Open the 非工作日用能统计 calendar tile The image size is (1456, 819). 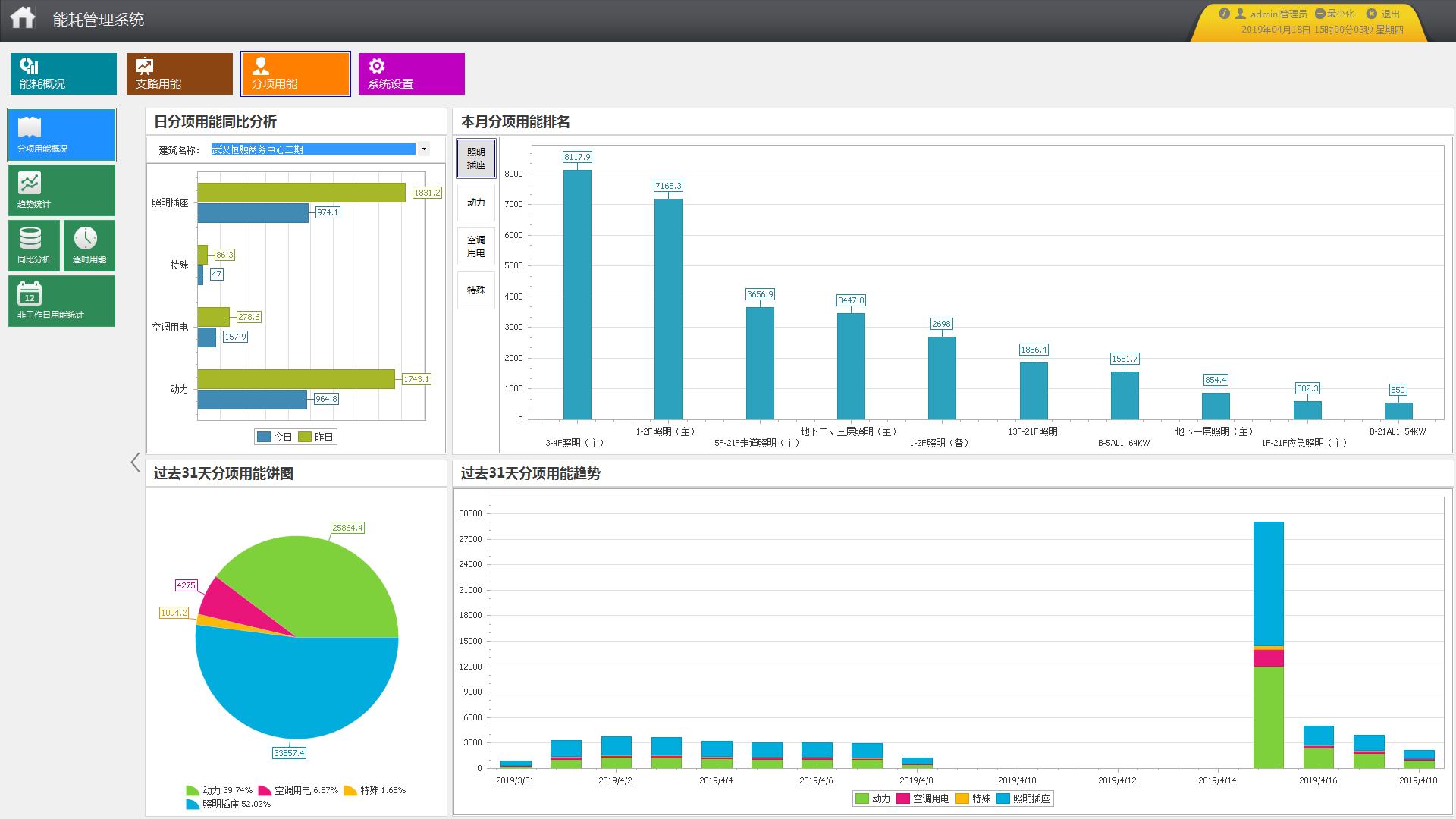[x=61, y=301]
